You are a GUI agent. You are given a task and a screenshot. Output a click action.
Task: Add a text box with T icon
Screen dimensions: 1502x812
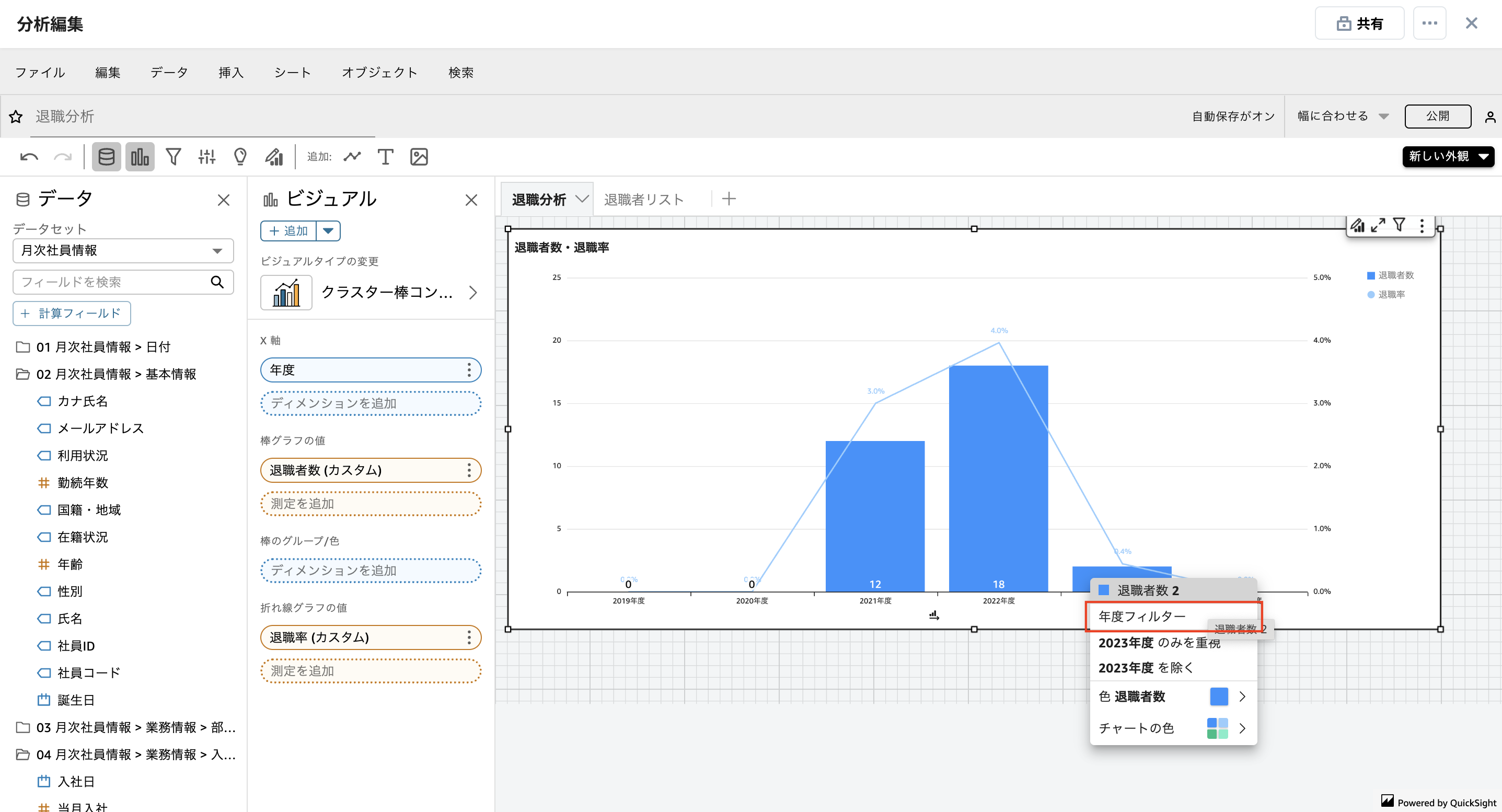click(385, 157)
